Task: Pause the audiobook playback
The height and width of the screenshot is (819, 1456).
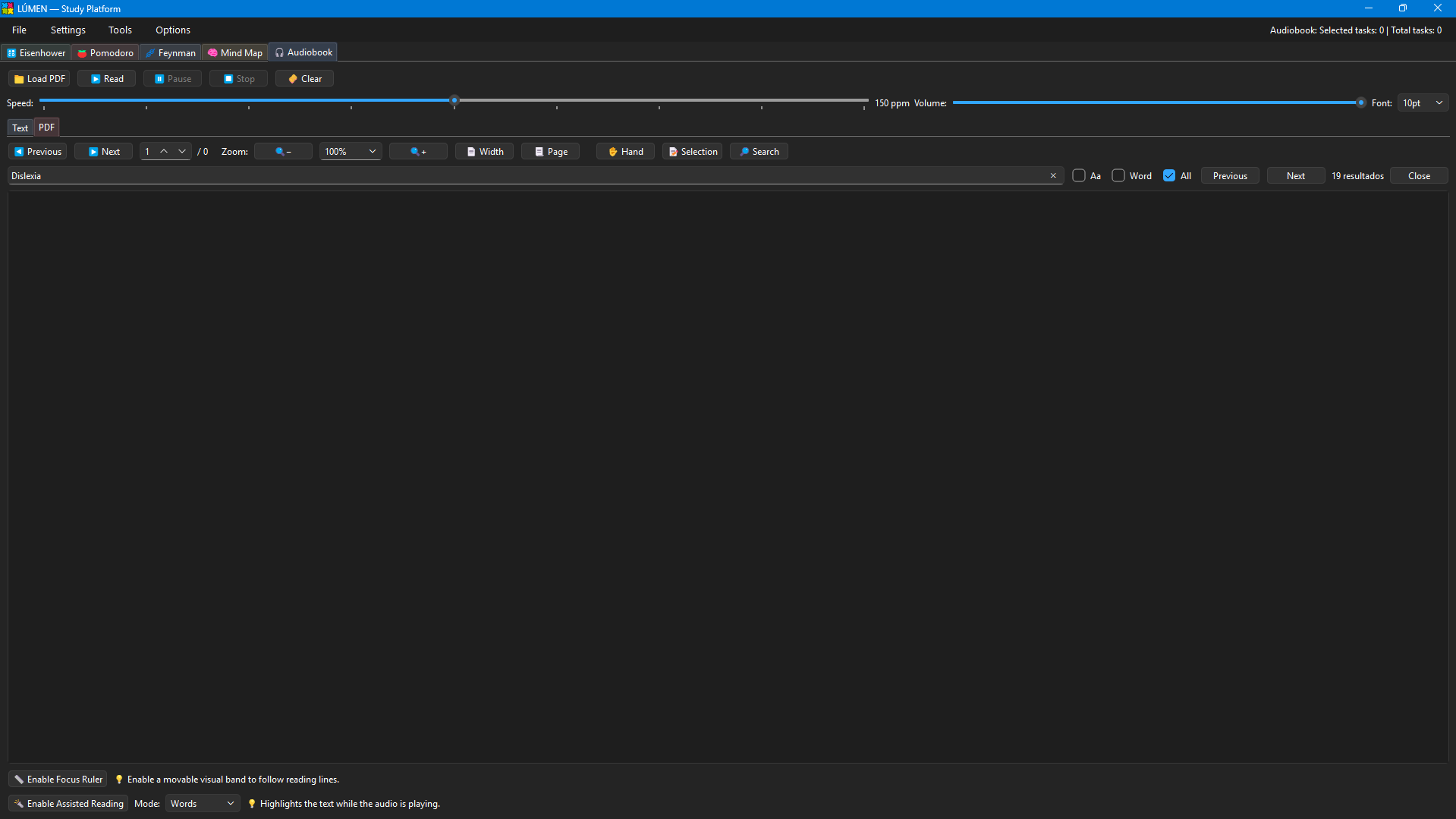Action: tap(172, 79)
